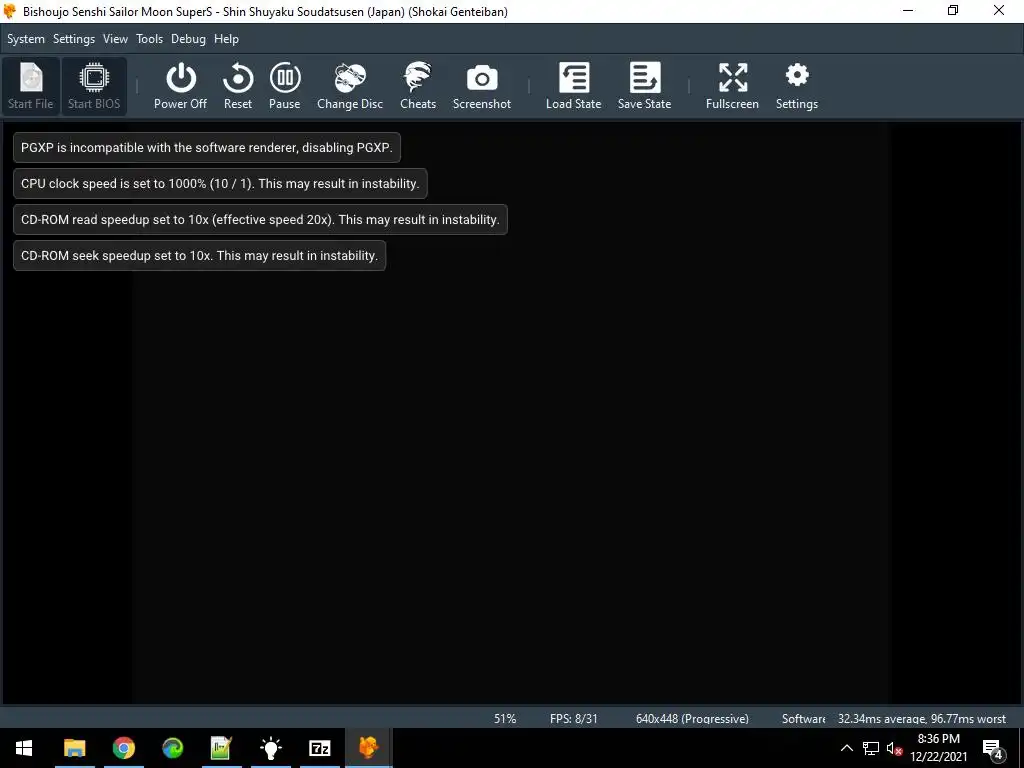Click the Software renderer status label

803,718
